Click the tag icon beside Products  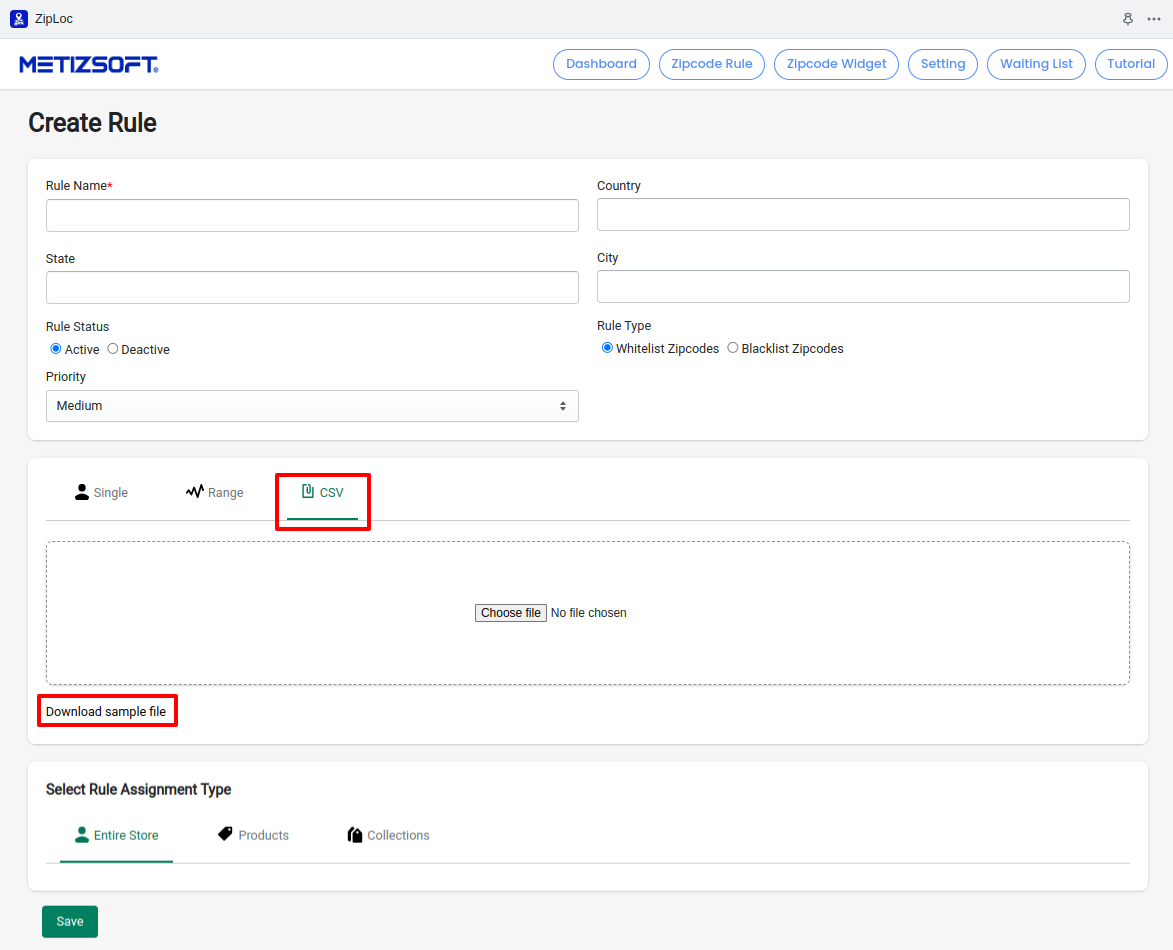click(x=225, y=834)
